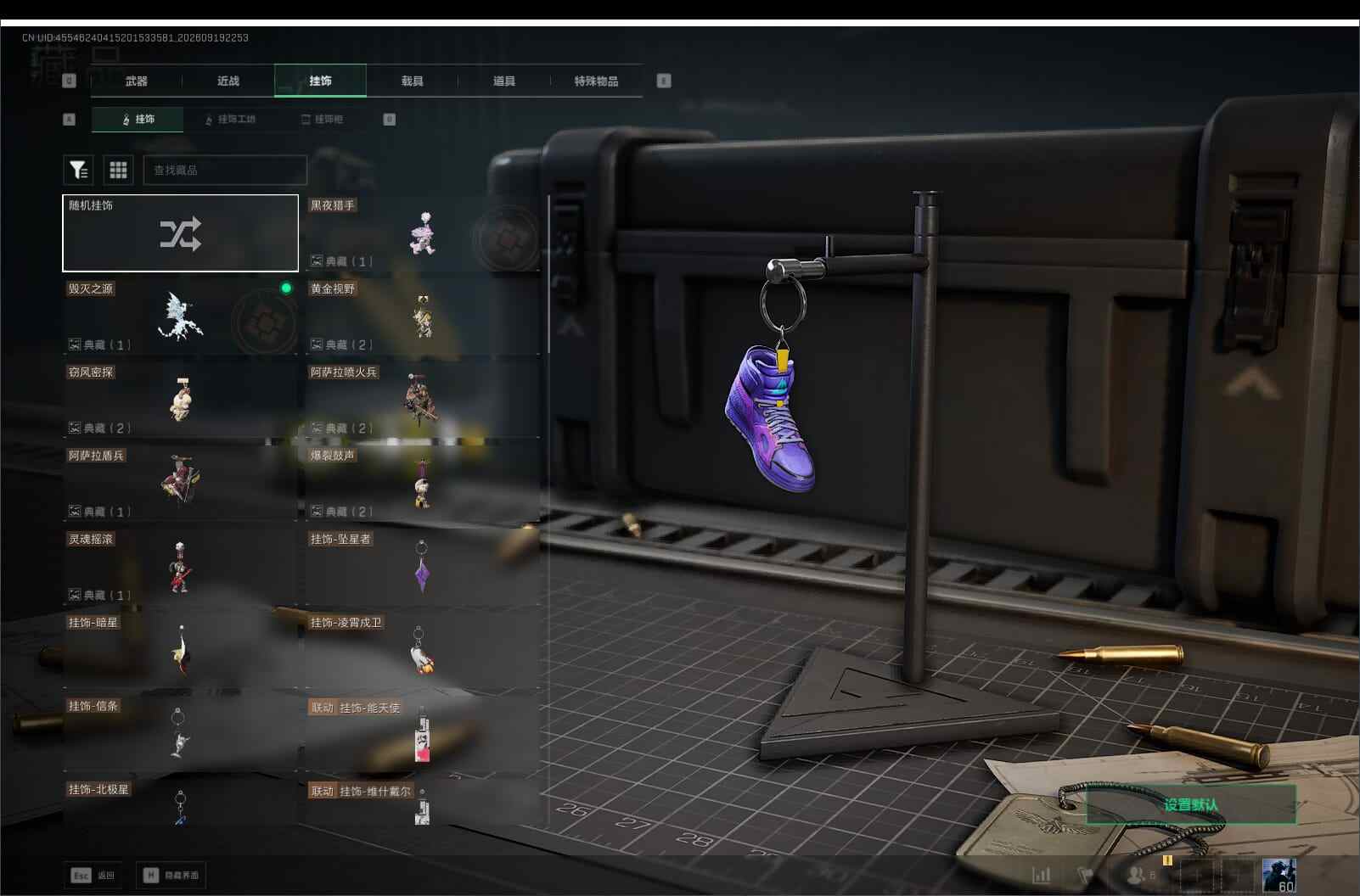
Task: Switch to grid view layout icon
Action: [118, 170]
